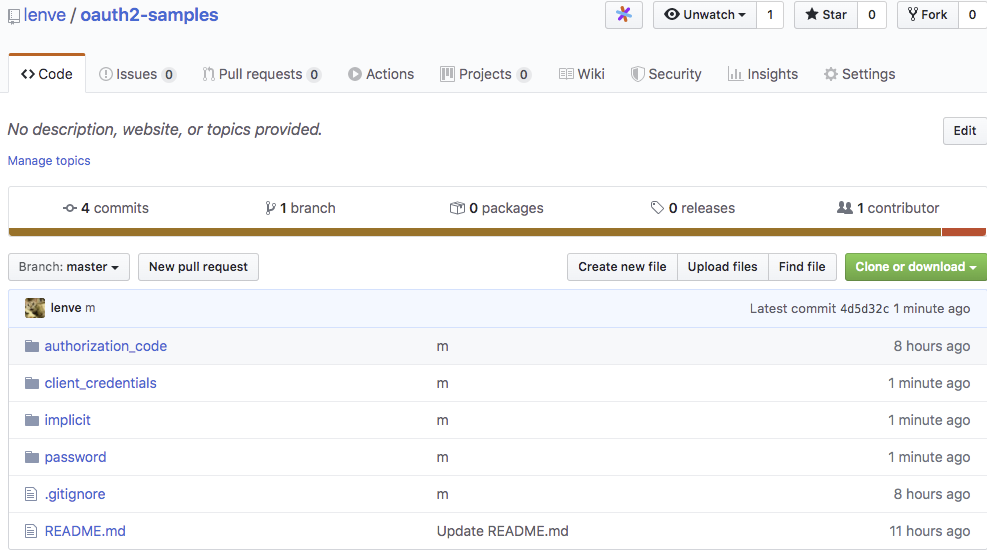Fork the repository with Fork button
The width and height of the screenshot is (987, 552).
pos(928,15)
